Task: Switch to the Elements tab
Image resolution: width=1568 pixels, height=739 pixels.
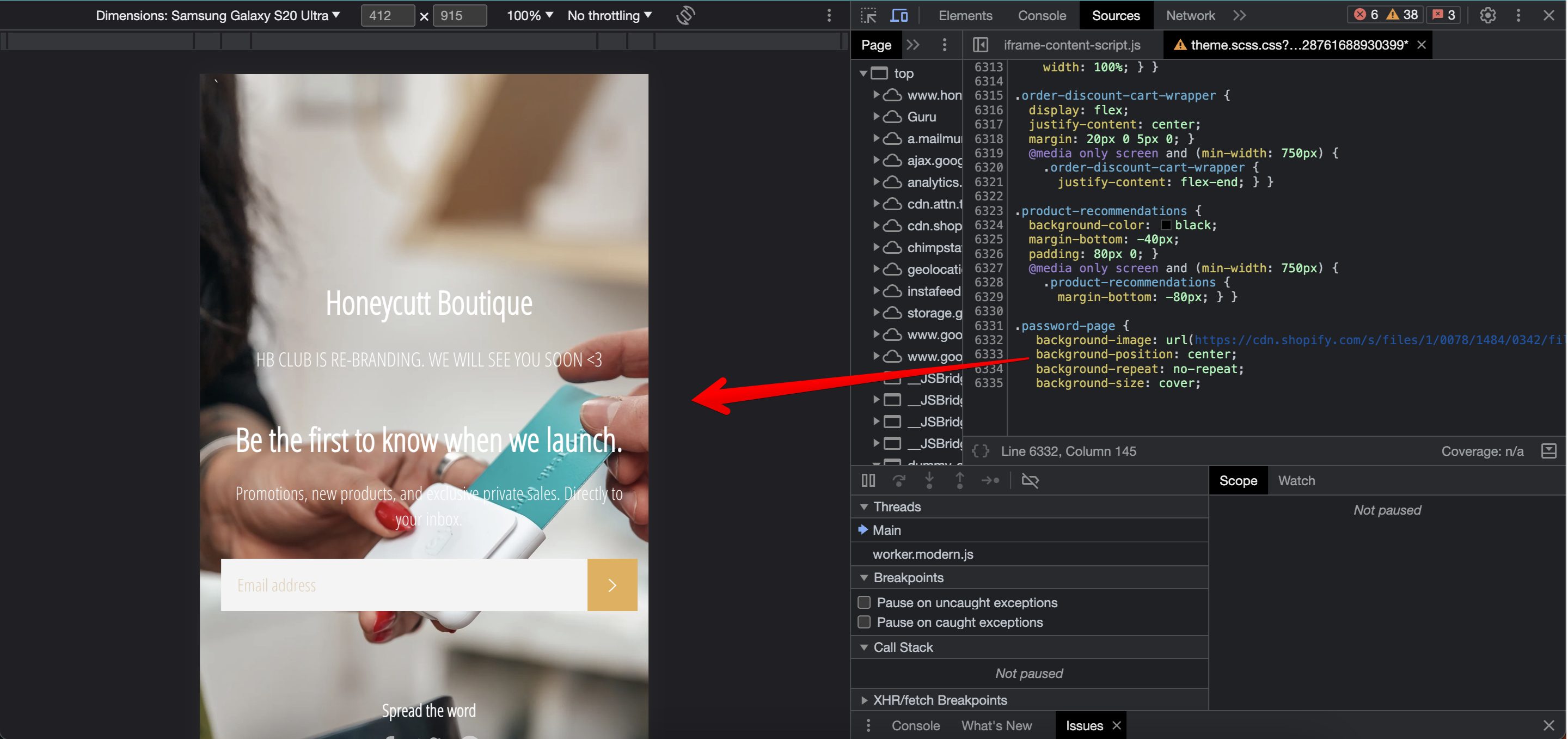Action: 965,15
